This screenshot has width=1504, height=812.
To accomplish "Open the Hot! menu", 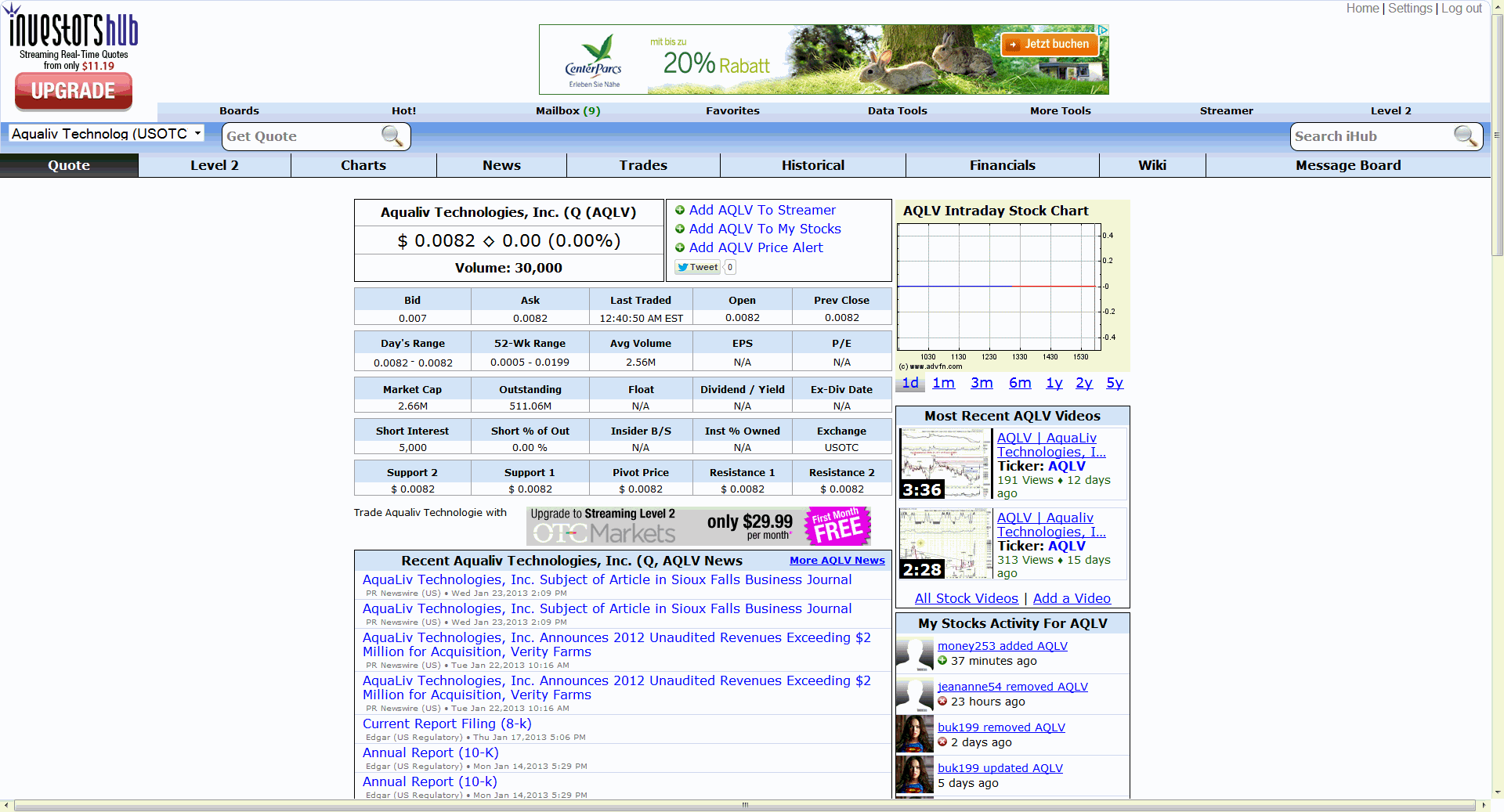I will point(403,111).
